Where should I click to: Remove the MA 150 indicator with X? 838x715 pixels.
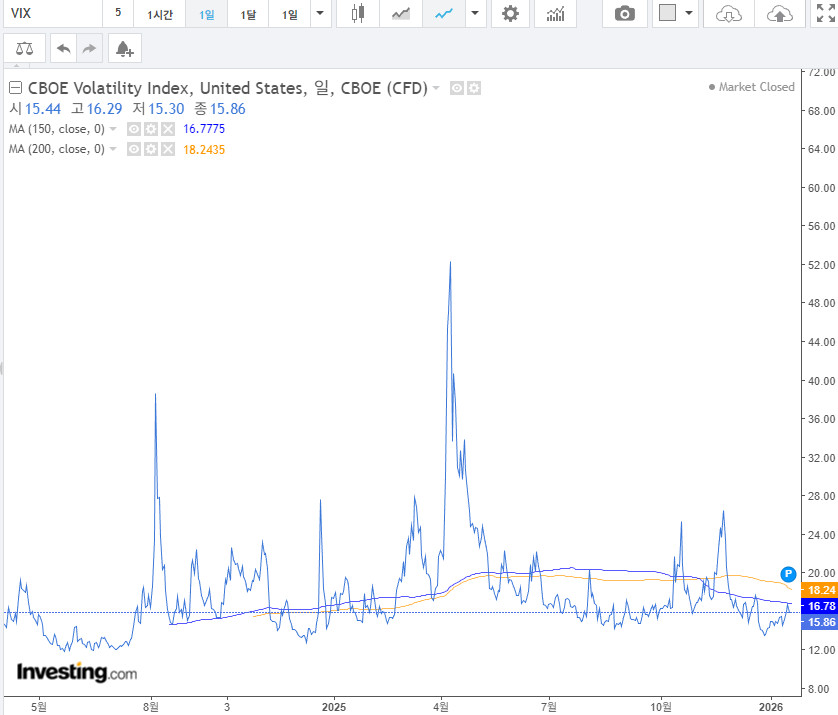(x=168, y=129)
